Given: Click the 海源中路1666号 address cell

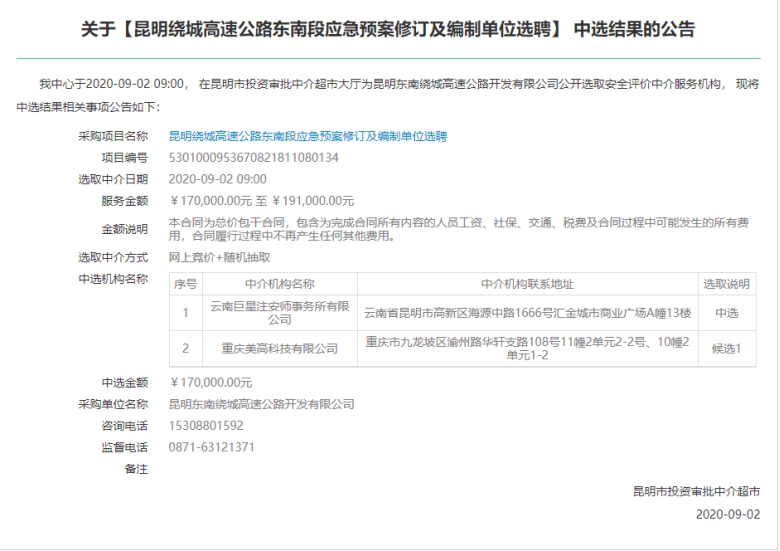Looking at the screenshot, I should [x=526, y=312].
